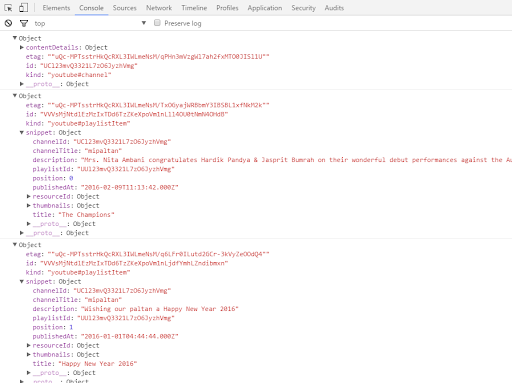Click channelTitle "mipaltan" in The Champions snippet
512x383 pixels.
pyautogui.click(x=103, y=151)
